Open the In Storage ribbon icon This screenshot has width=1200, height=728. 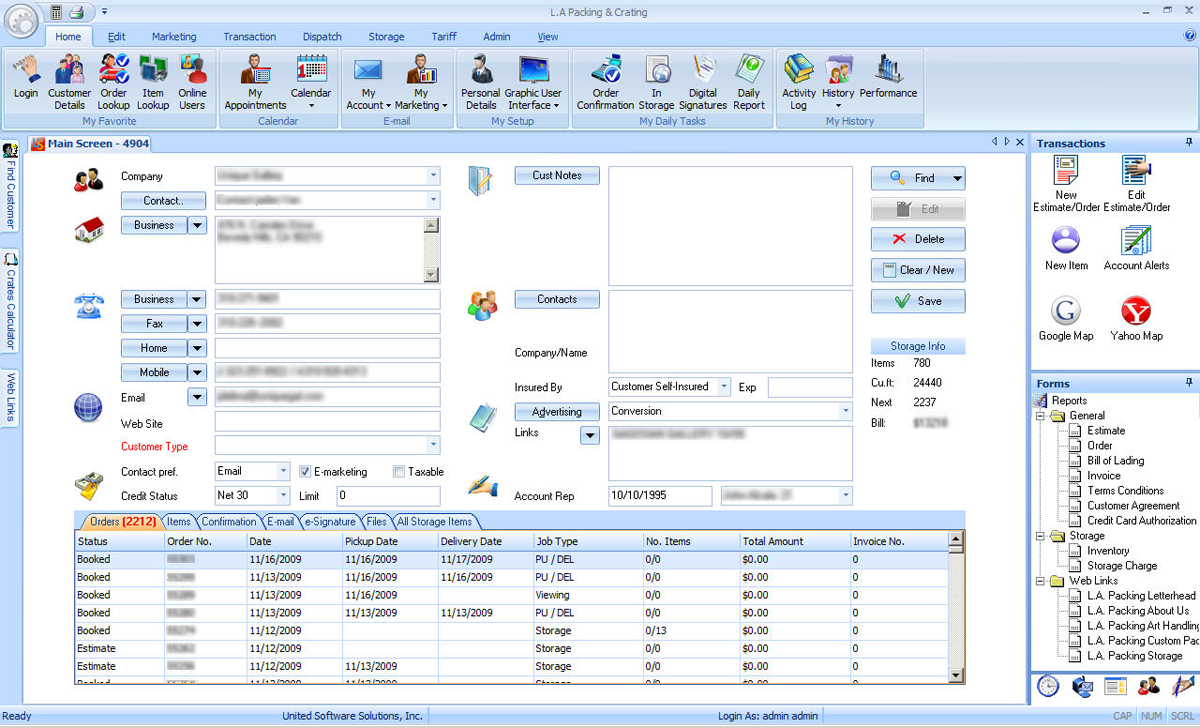656,82
